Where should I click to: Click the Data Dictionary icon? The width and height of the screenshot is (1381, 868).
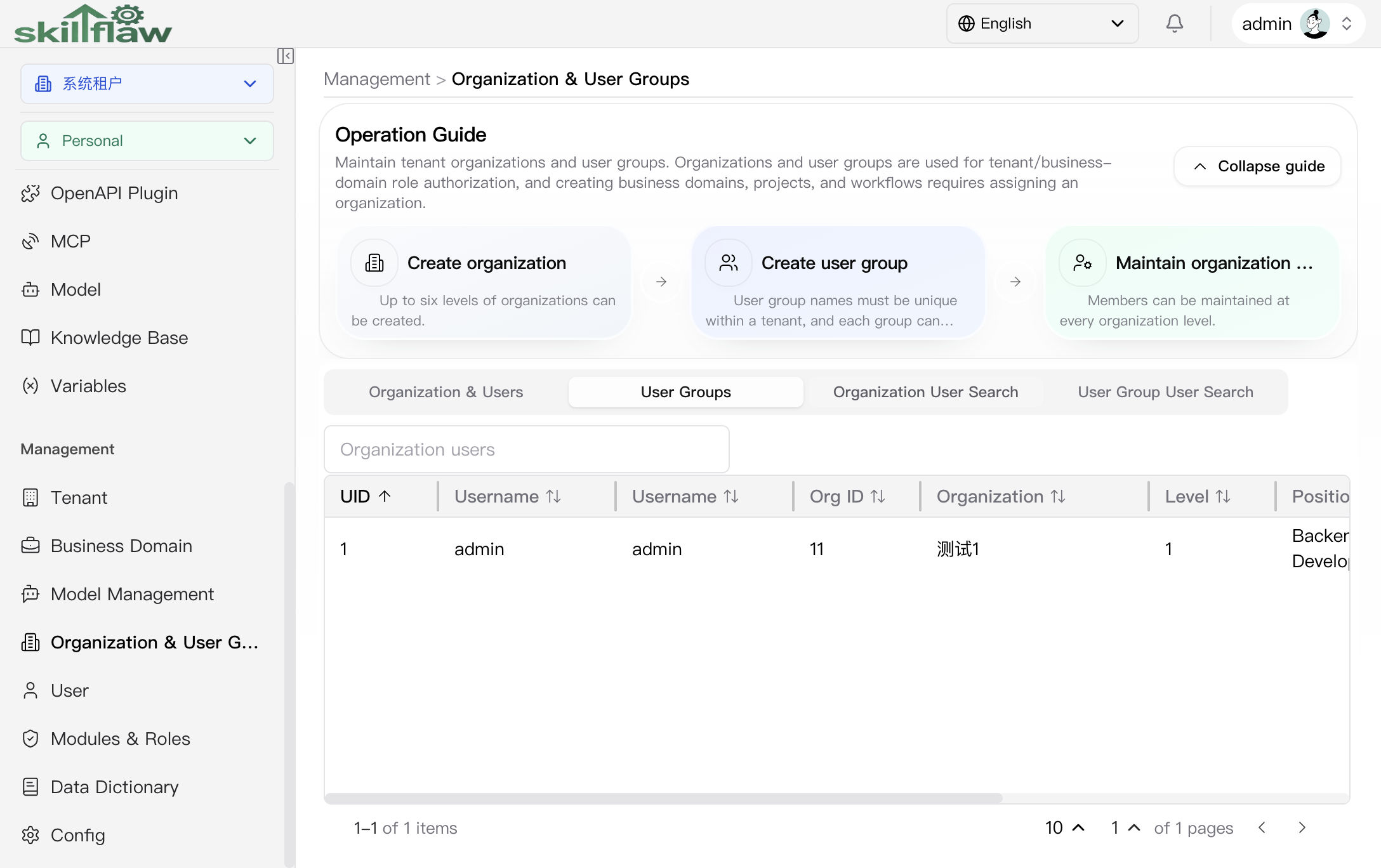pos(30,787)
